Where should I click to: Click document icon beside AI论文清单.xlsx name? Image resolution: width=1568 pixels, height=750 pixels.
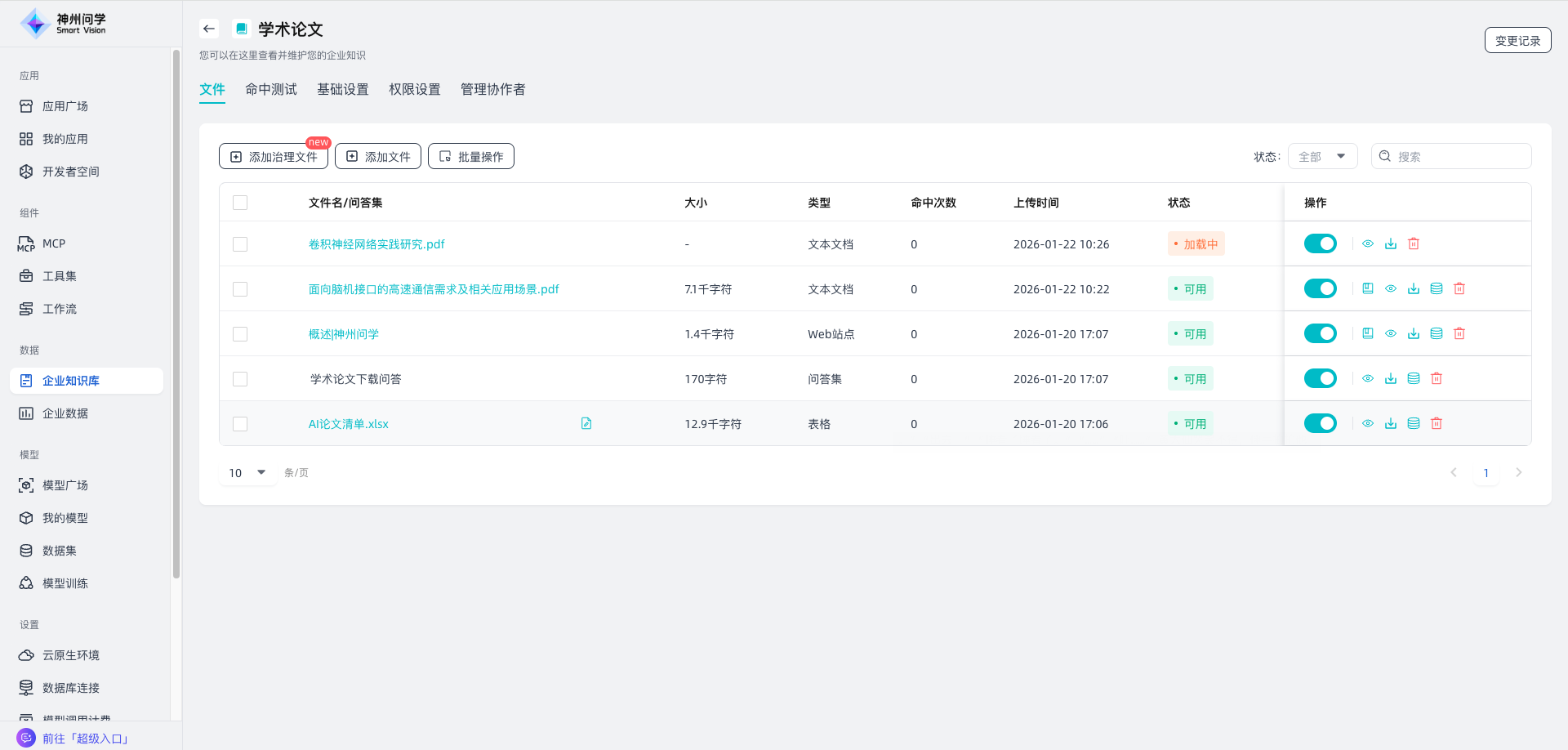586,423
